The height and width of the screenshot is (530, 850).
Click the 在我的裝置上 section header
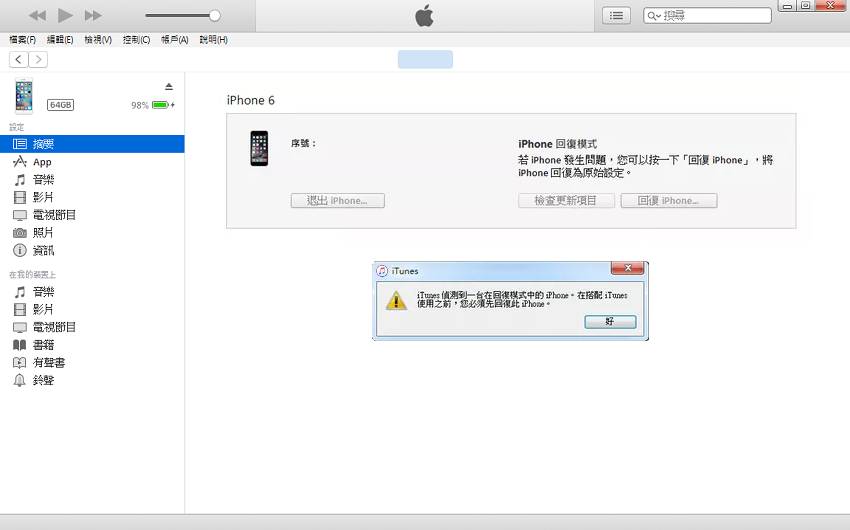[33, 275]
